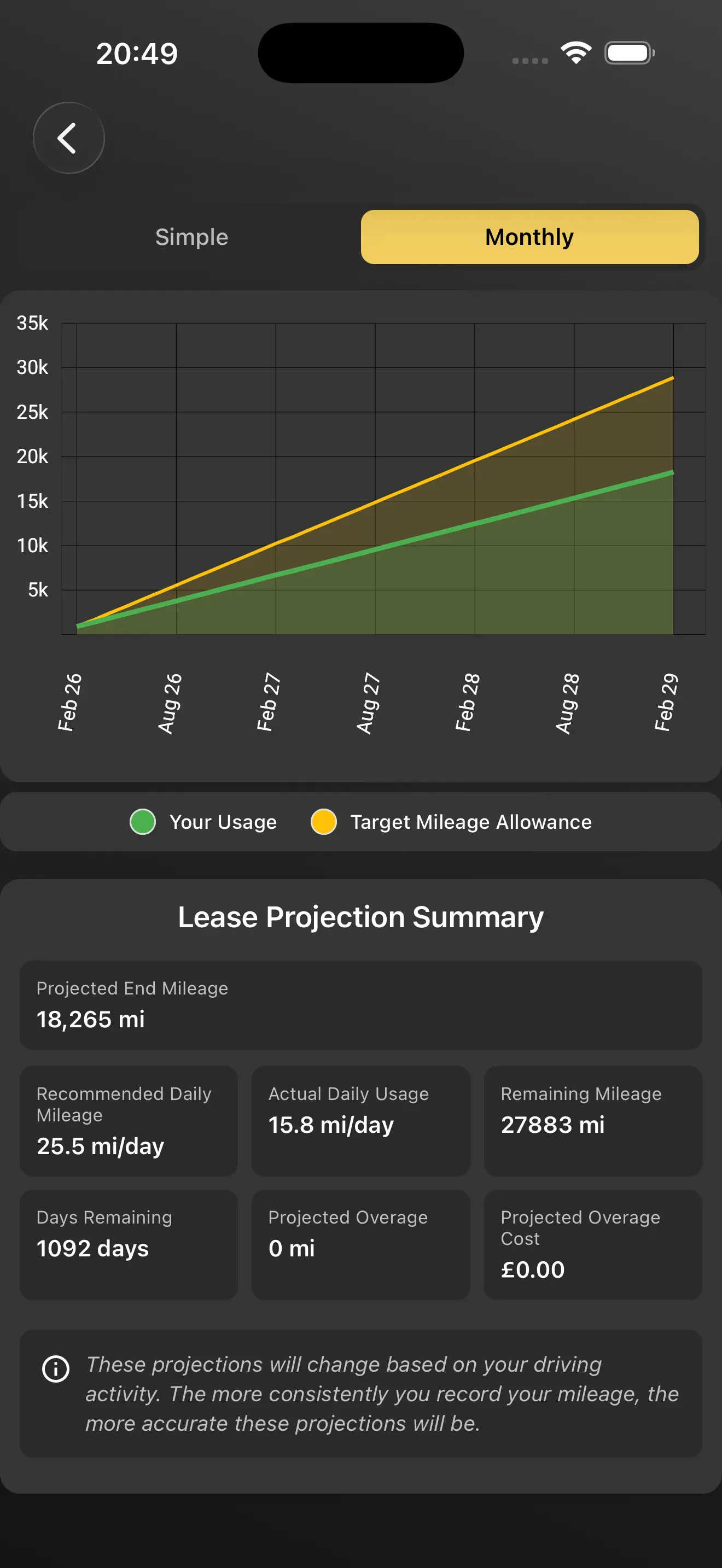Tap the back chevron button

coord(68,138)
